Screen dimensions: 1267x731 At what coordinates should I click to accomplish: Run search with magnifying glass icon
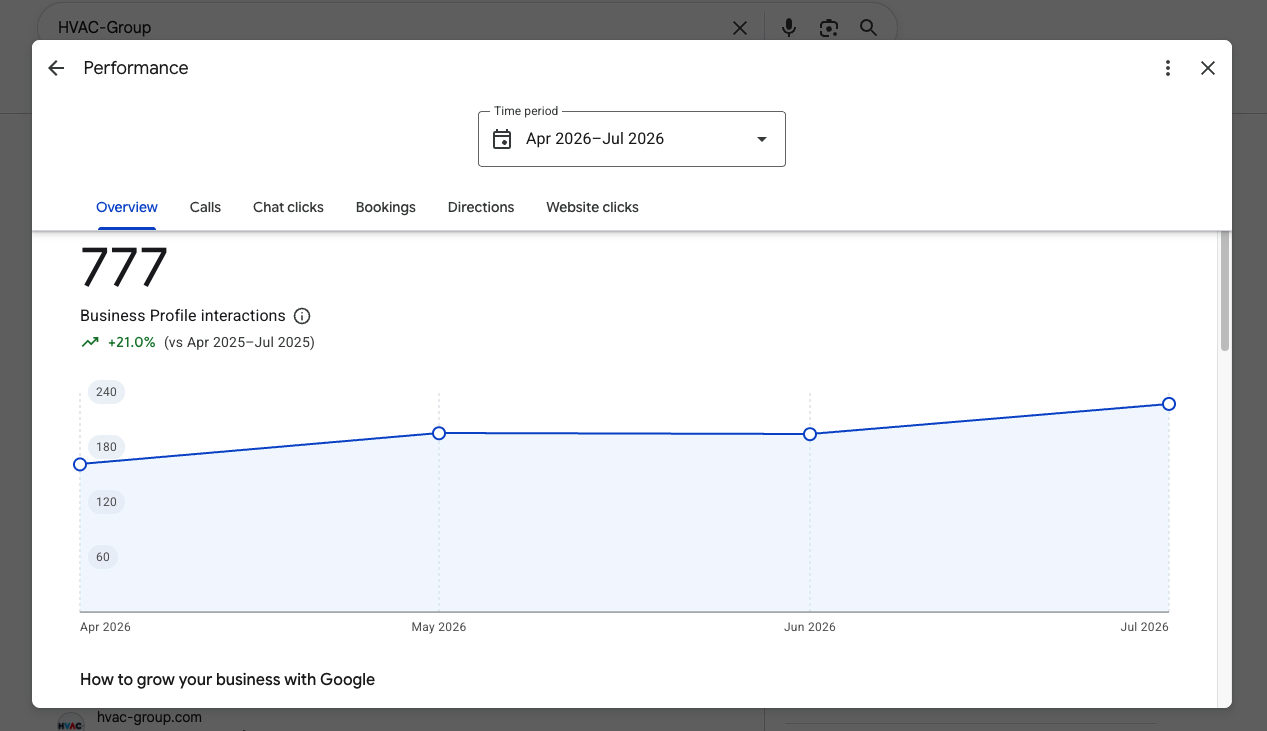[868, 28]
